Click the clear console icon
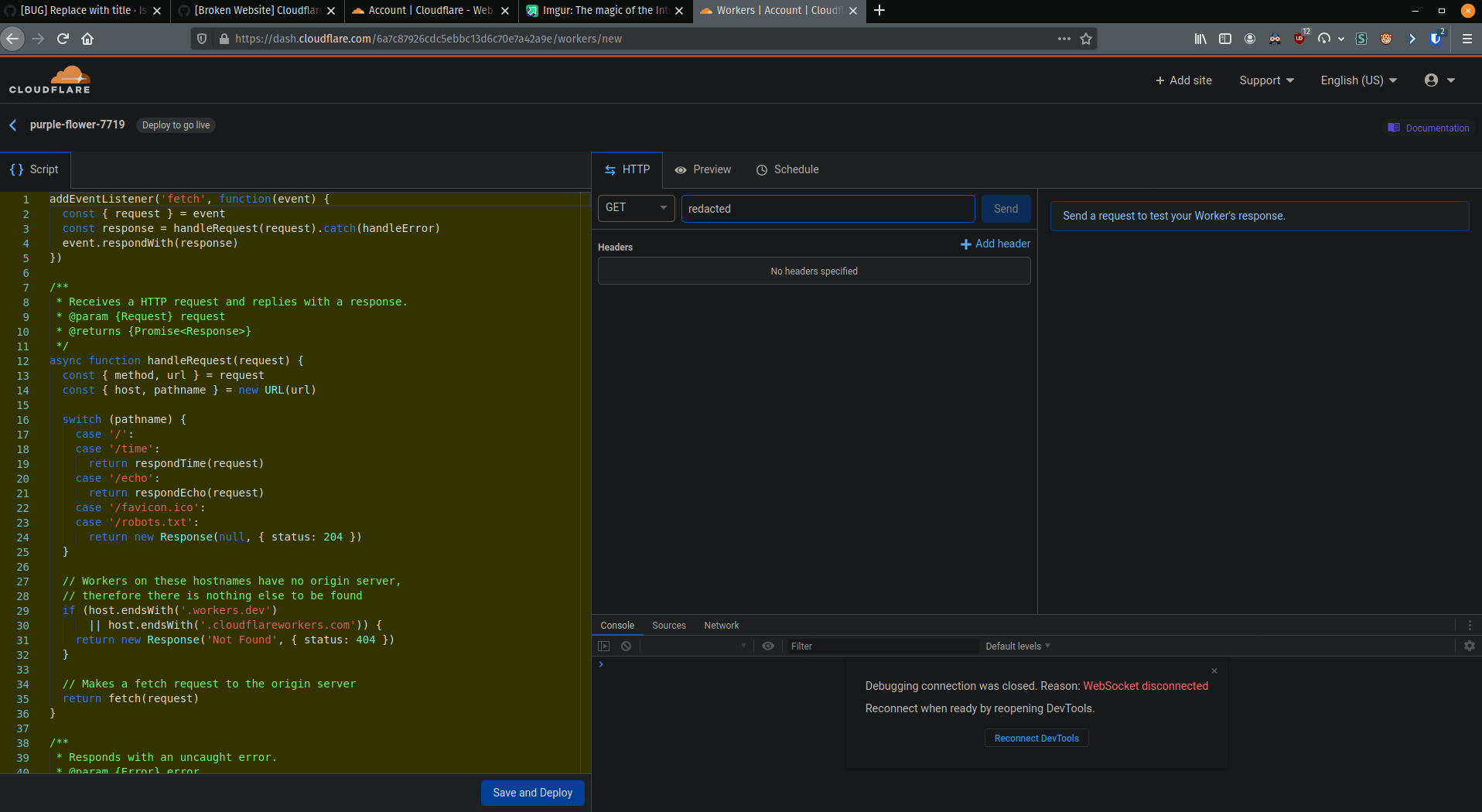Screen dimensions: 1482x812 pyautogui.click(x=626, y=646)
